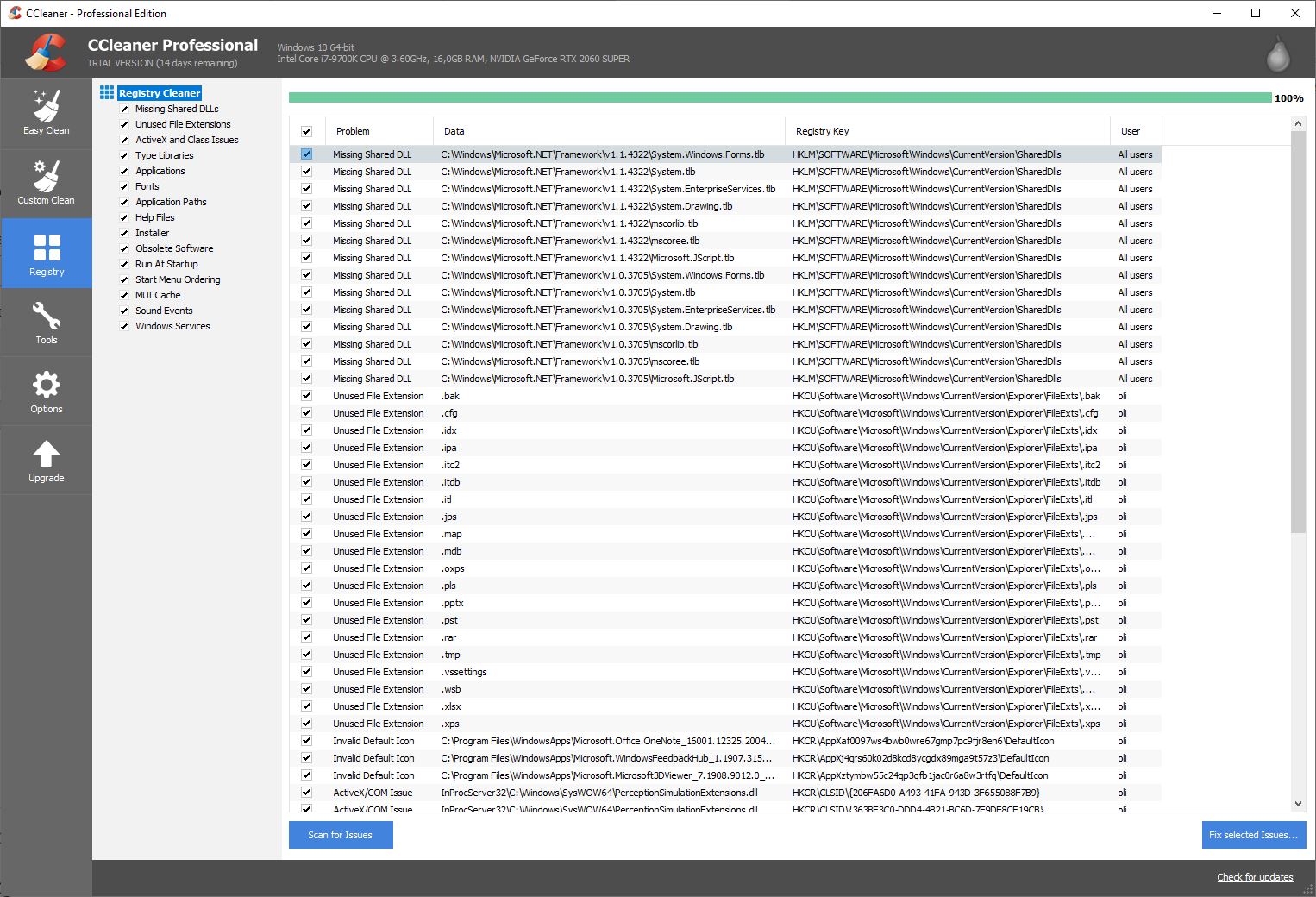This screenshot has width=1316, height=897.
Task: Toggle select-all checkbox in table header
Action: 306,131
